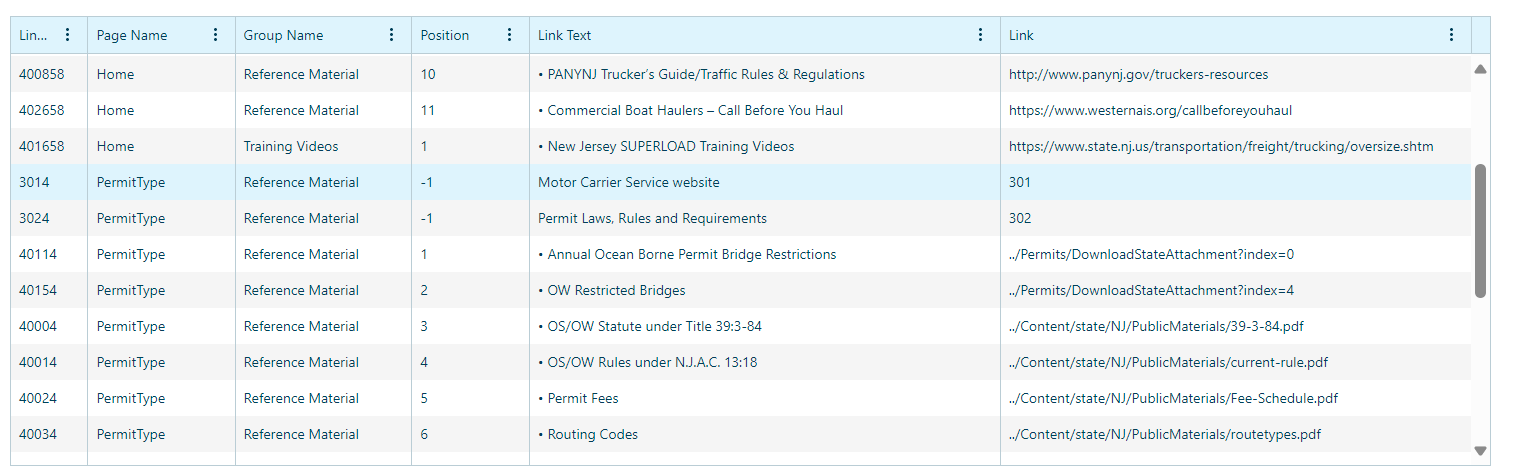
Task: Select the Motor Carrier Service website row
Action: pos(741,182)
